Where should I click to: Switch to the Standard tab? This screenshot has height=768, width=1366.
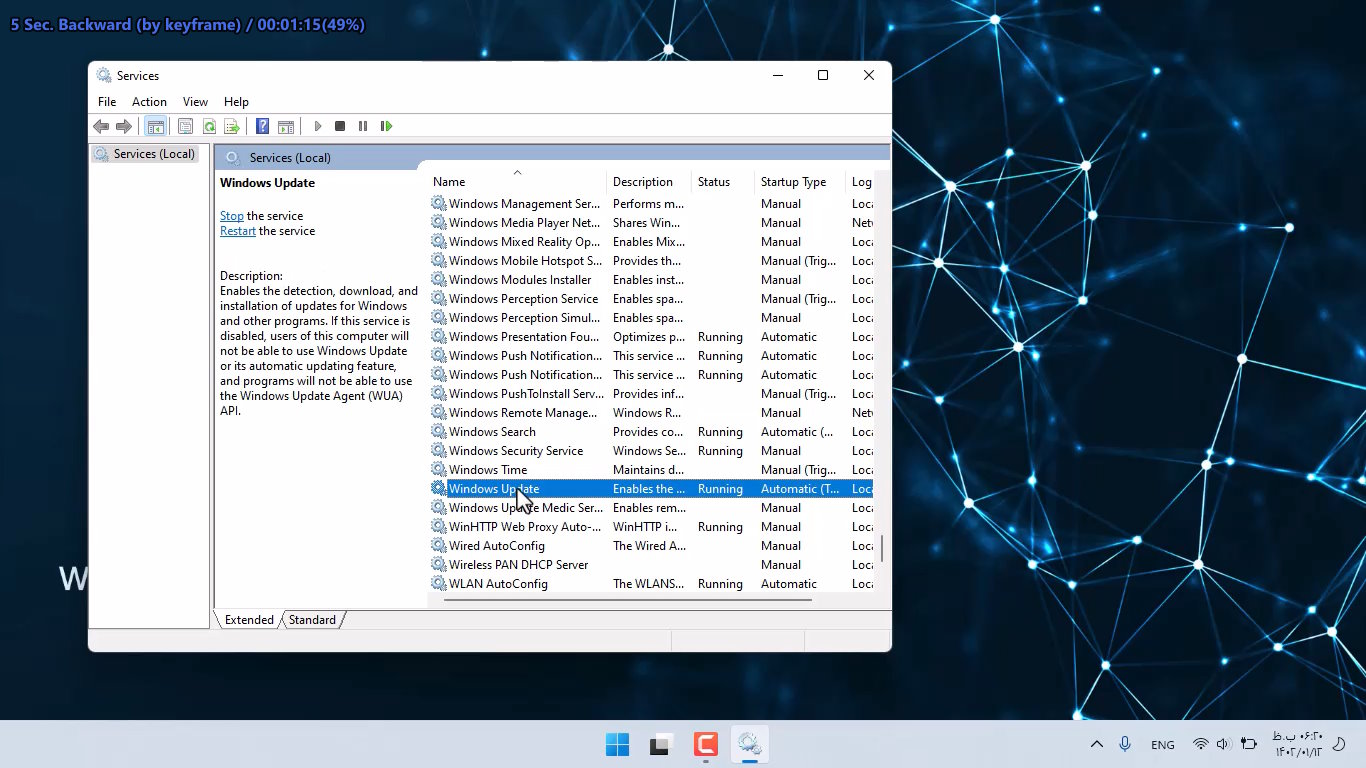312,620
